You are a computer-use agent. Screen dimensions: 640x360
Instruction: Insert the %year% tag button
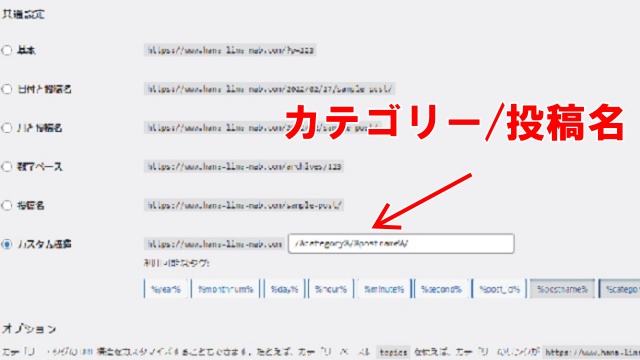point(166,289)
